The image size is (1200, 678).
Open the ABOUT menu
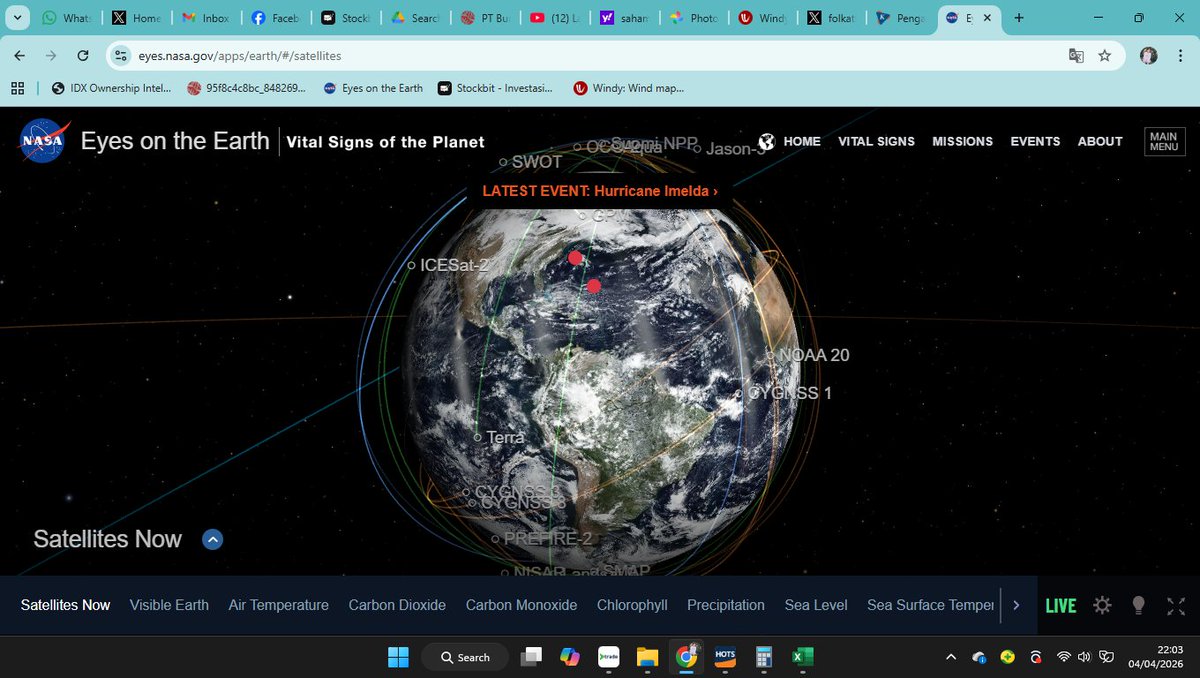pyautogui.click(x=1100, y=141)
